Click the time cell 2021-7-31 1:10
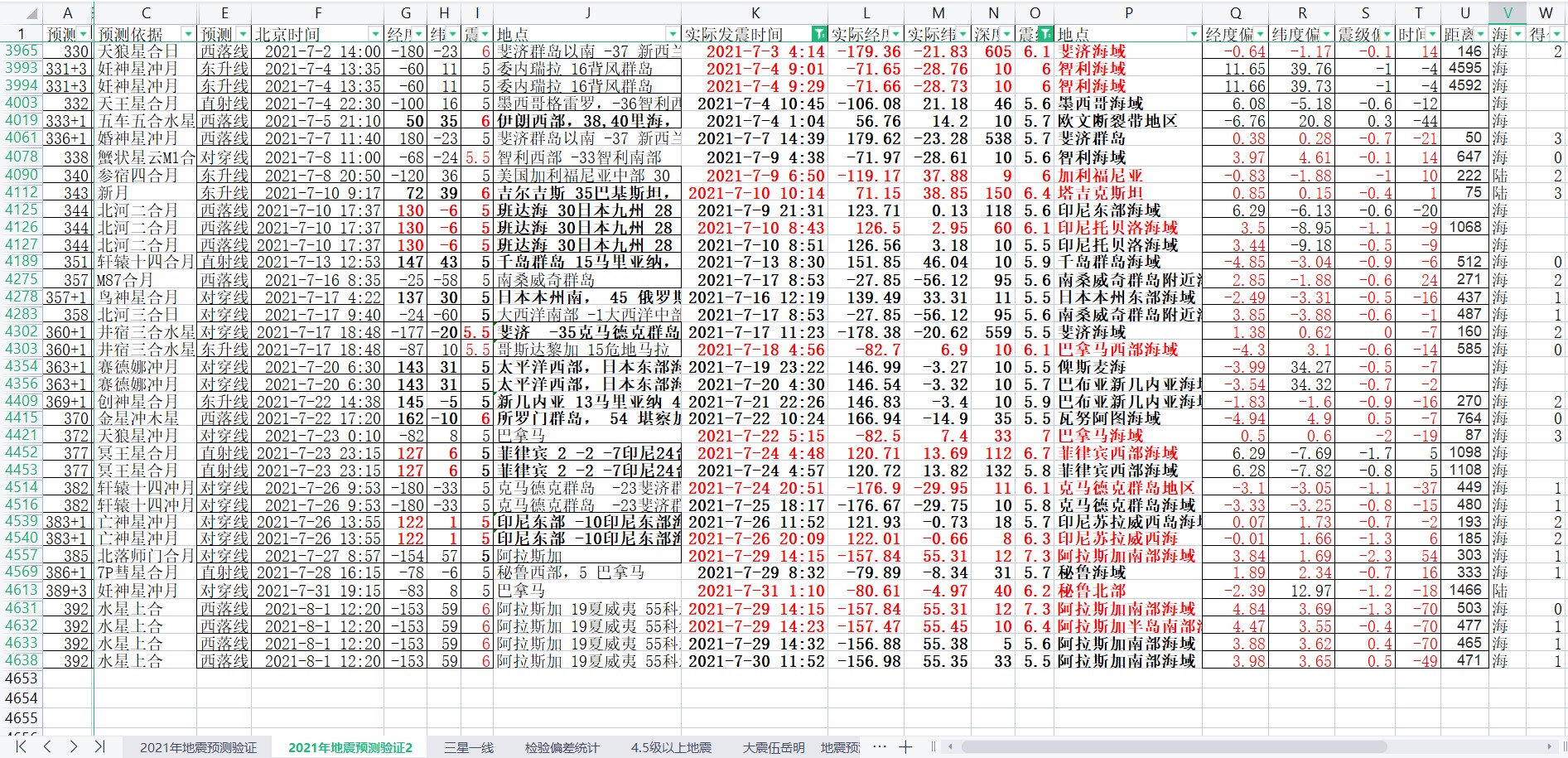Image resolution: width=1568 pixels, height=758 pixels. pyautogui.click(x=755, y=591)
